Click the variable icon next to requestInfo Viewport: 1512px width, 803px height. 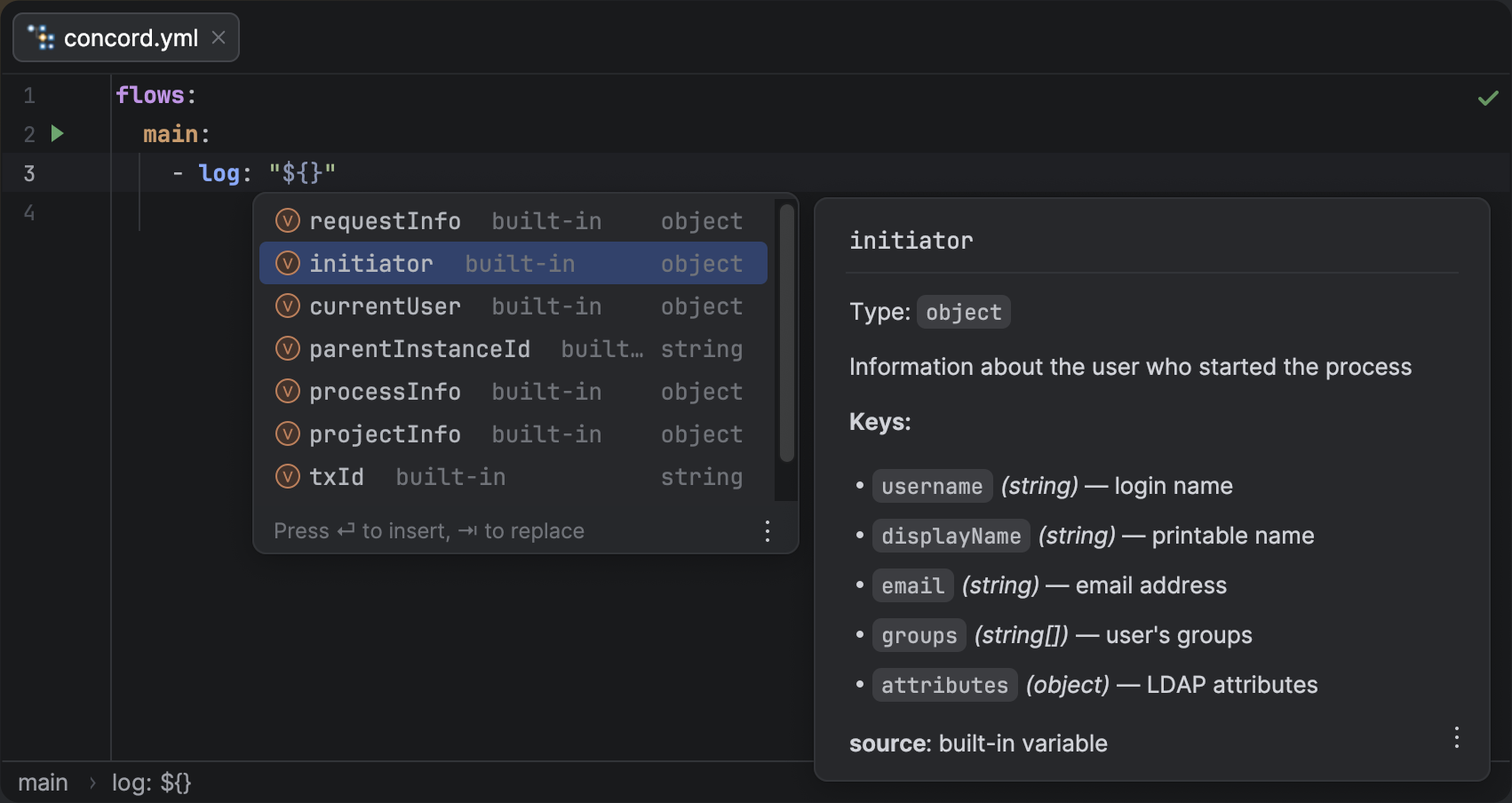click(288, 220)
